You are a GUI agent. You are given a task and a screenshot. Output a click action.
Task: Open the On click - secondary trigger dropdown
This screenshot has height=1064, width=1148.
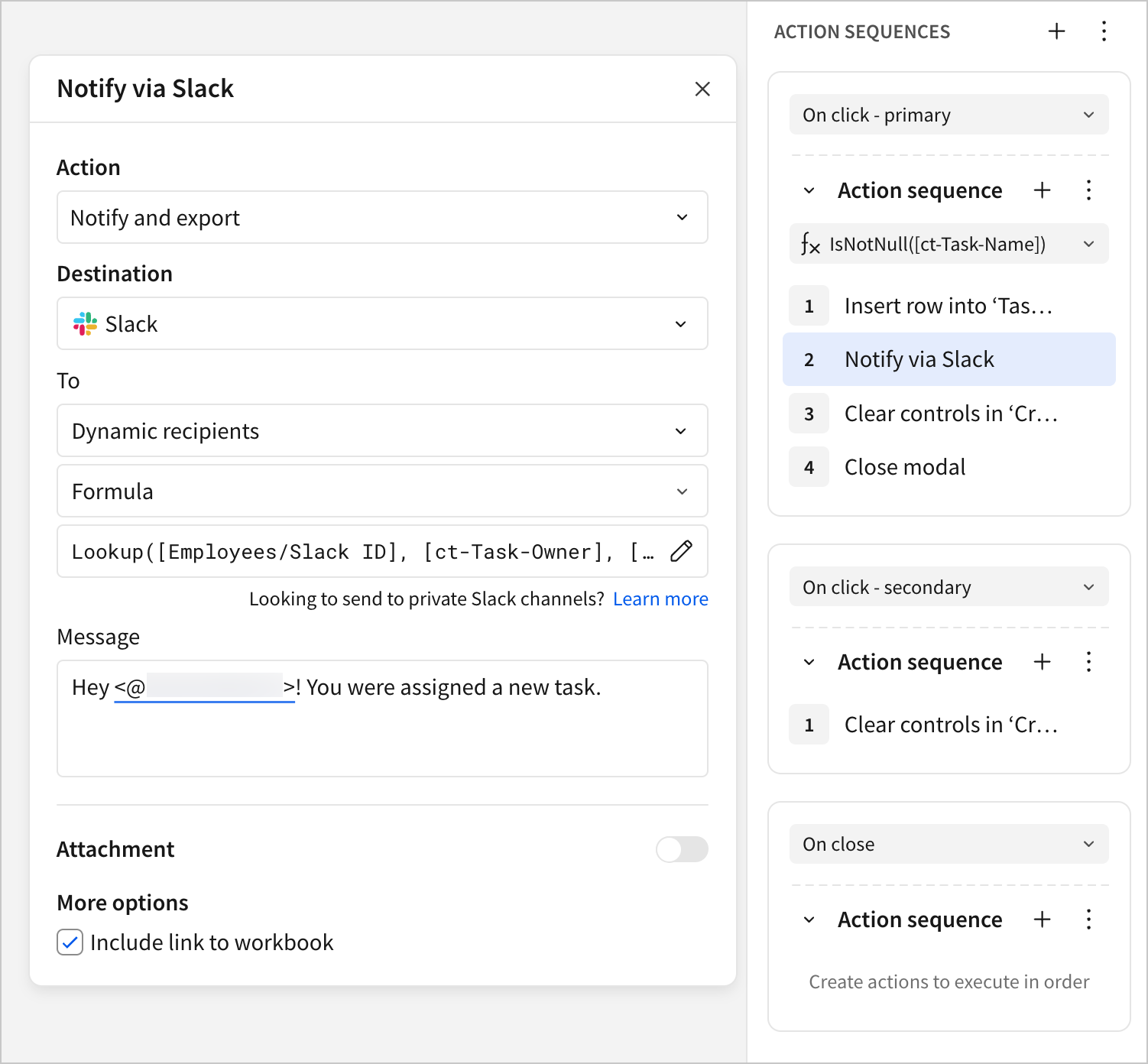pos(949,587)
